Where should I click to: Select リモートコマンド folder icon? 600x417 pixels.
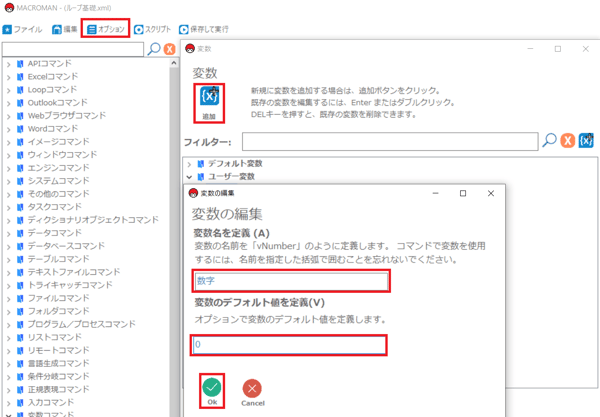pyautogui.click(x=20, y=350)
